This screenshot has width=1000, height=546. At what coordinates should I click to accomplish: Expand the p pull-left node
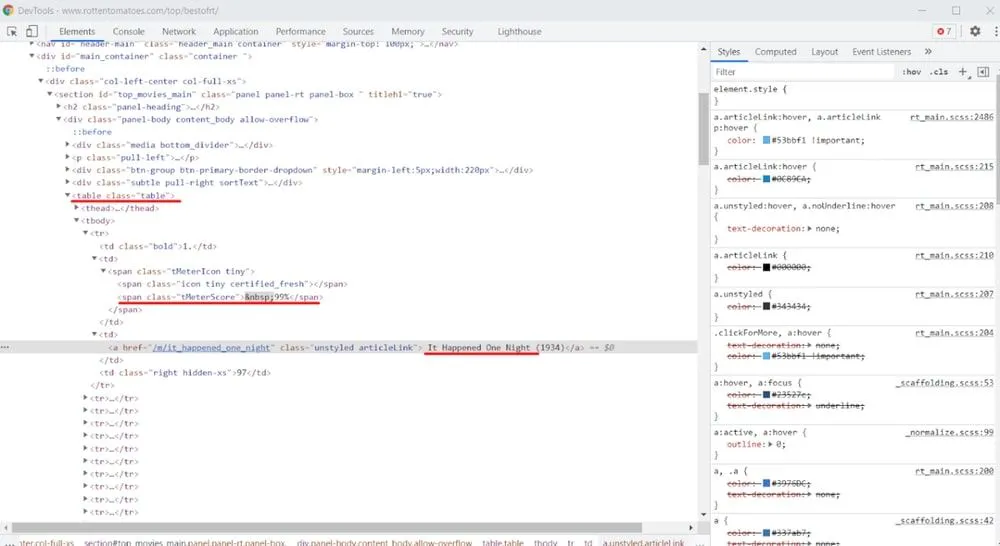click(68, 157)
